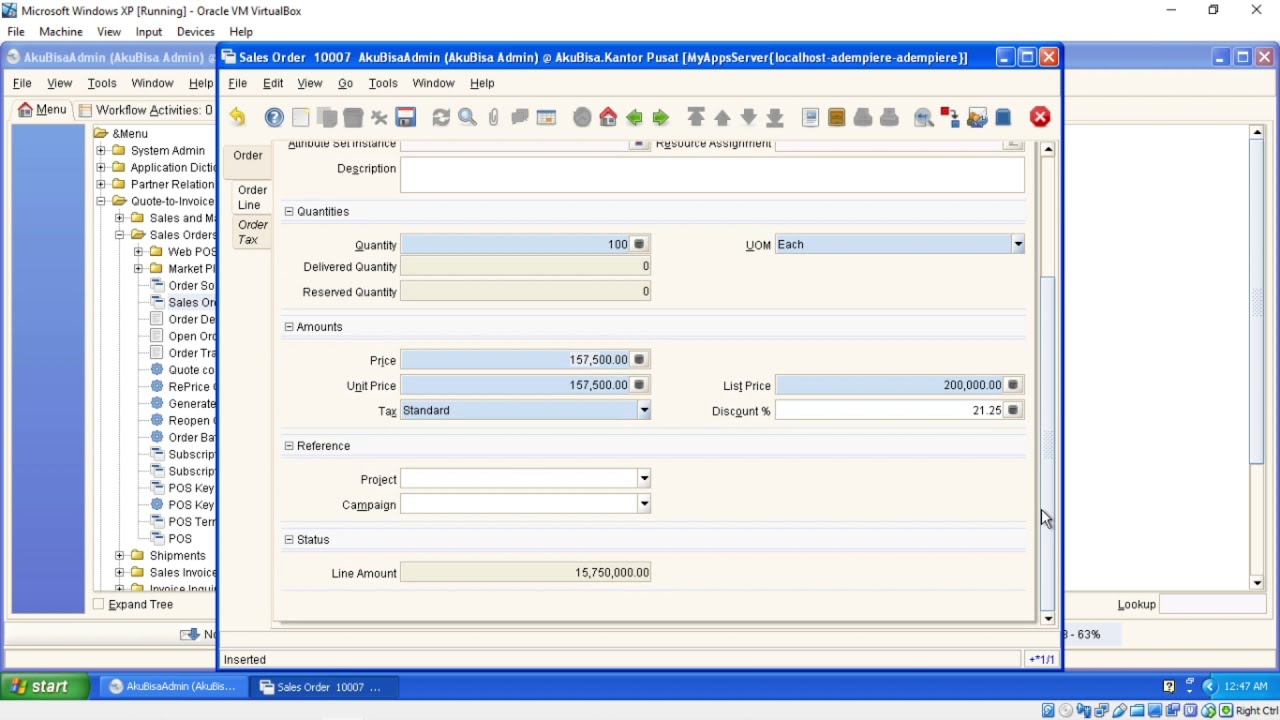
Task: Collapse the Quantities section
Action: [x=289, y=211]
